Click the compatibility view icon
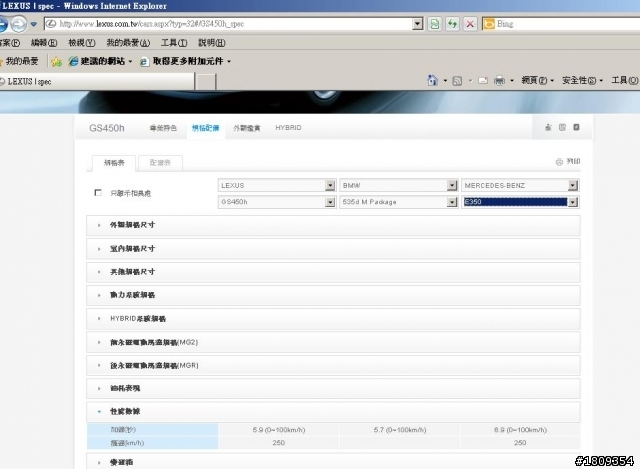The width and height of the screenshot is (640, 469). [435, 24]
